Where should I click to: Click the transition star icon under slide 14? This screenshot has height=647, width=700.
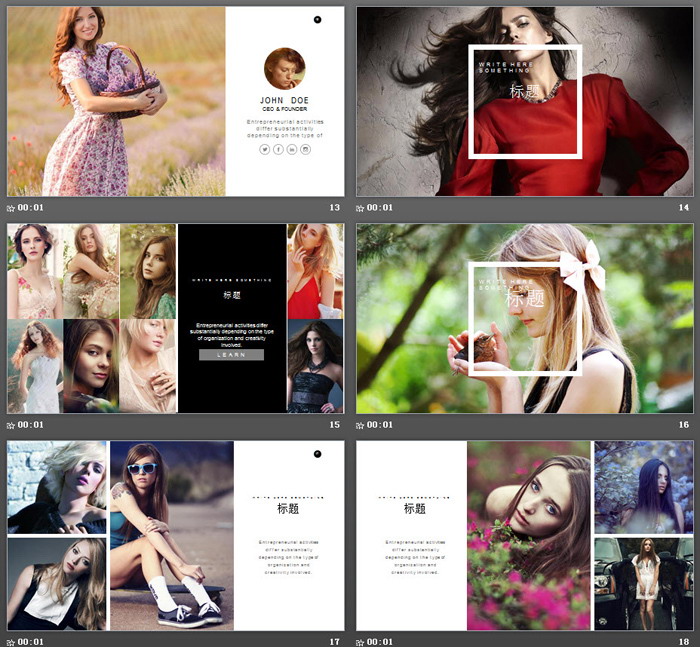(x=360, y=208)
